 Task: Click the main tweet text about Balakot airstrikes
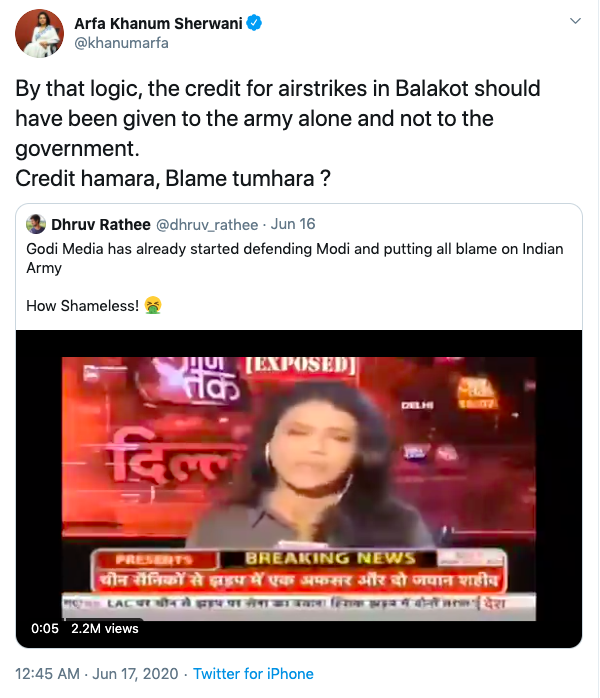click(x=278, y=118)
